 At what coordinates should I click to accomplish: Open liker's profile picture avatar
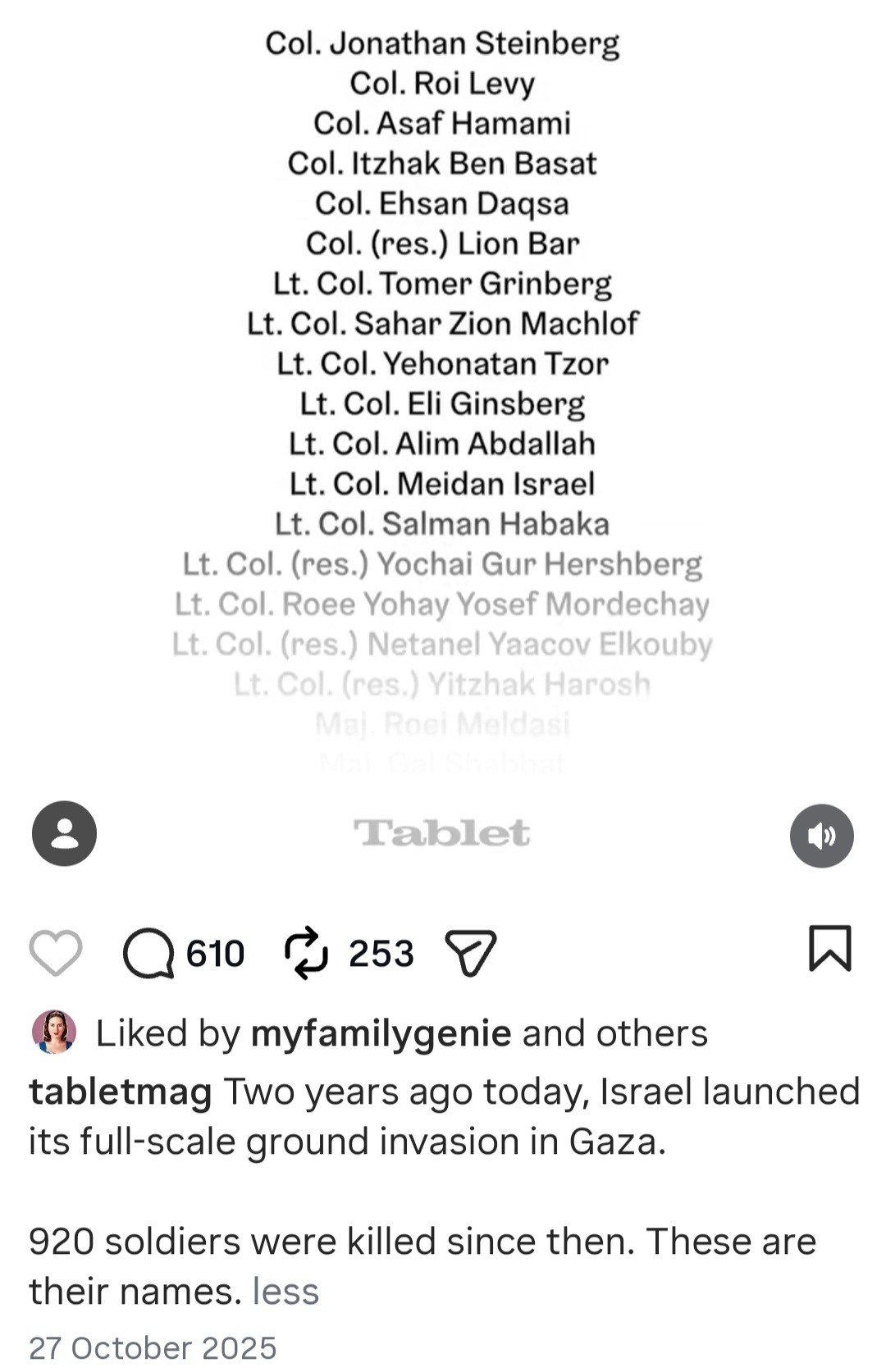point(54,1032)
